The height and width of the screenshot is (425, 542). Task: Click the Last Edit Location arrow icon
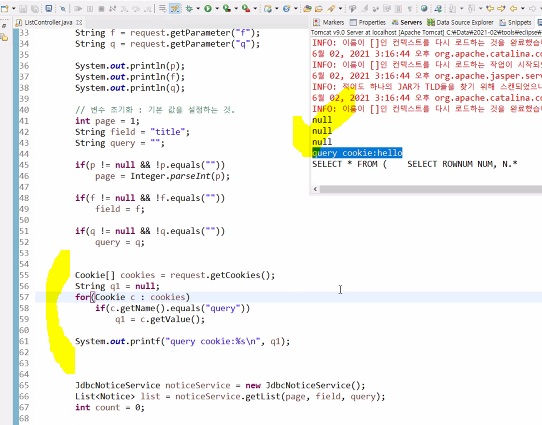point(490,9)
